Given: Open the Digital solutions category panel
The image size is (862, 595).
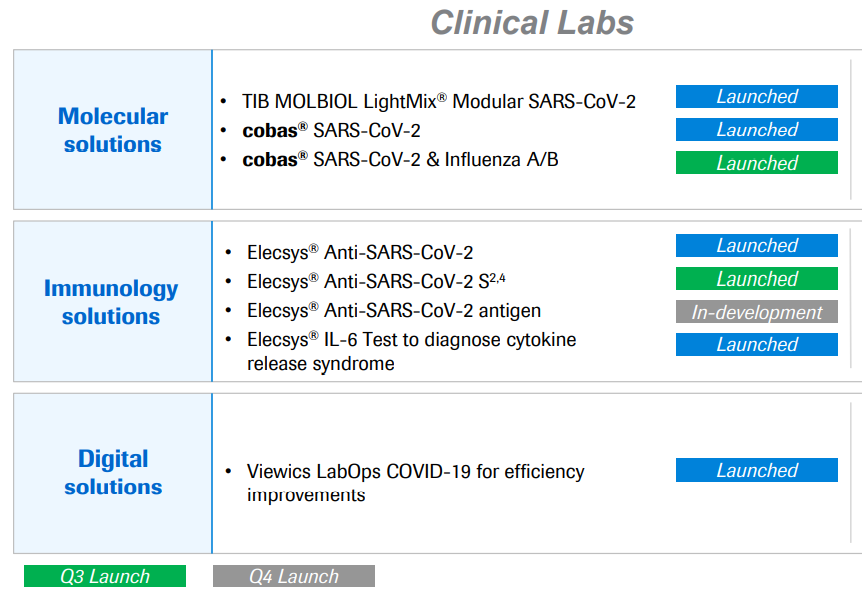Looking at the screenshot, I should pos(113,472).
